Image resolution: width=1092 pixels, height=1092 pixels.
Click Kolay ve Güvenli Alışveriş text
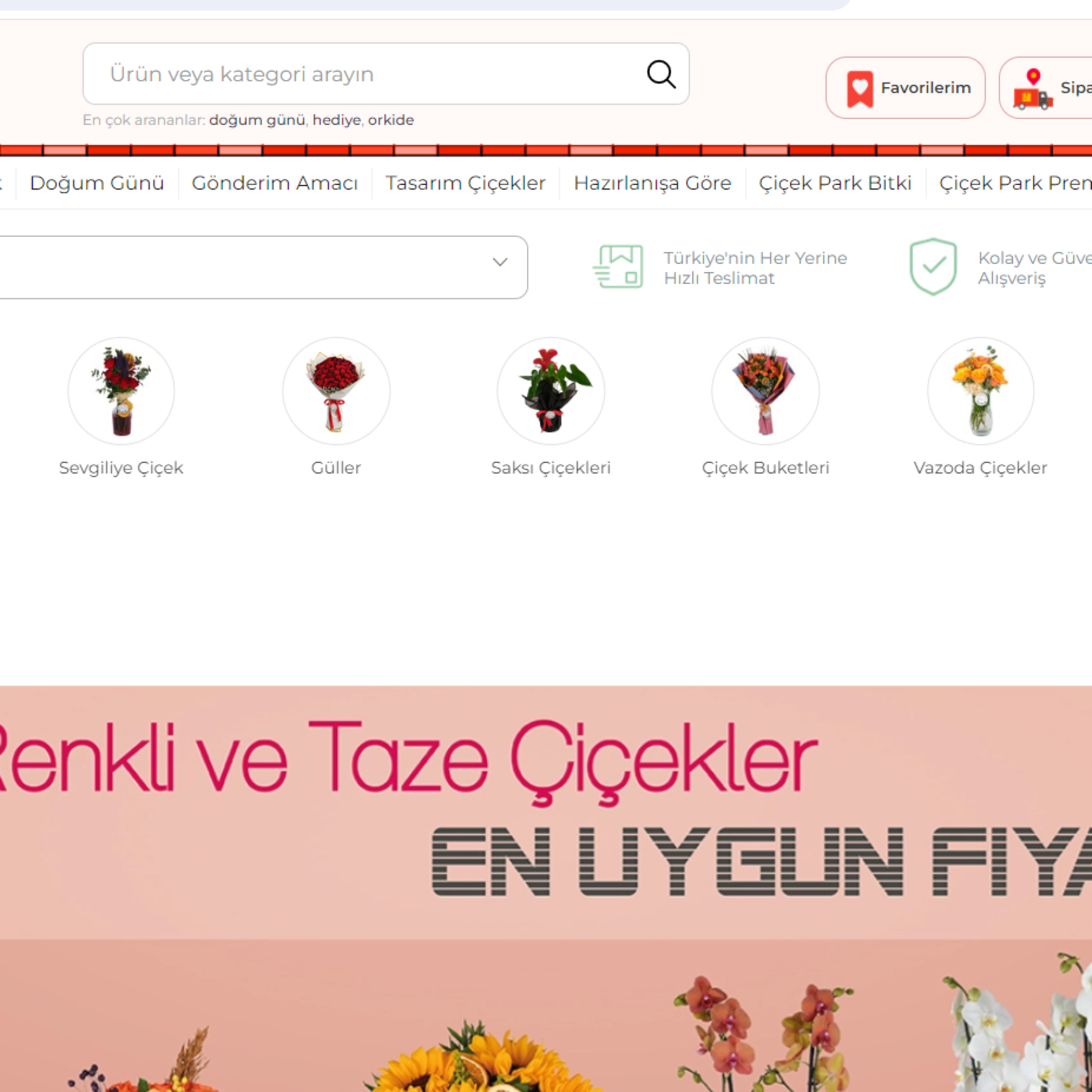1035,268
